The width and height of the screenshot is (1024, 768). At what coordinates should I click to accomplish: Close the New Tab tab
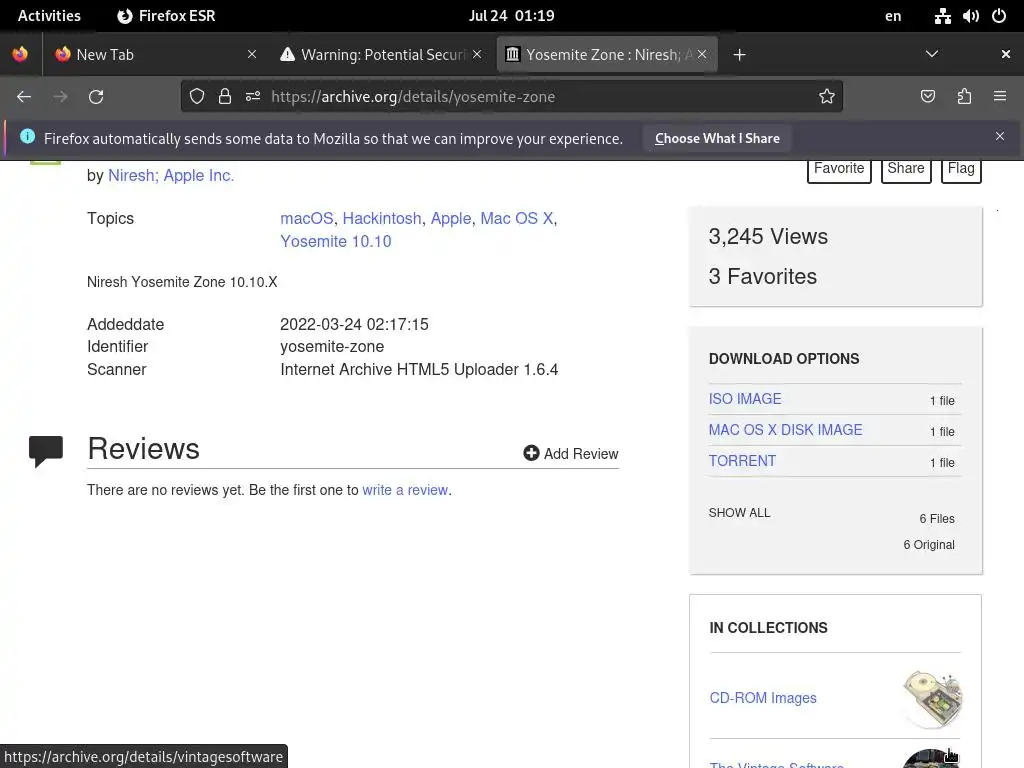pyautogui.click(x=252, y=54)
